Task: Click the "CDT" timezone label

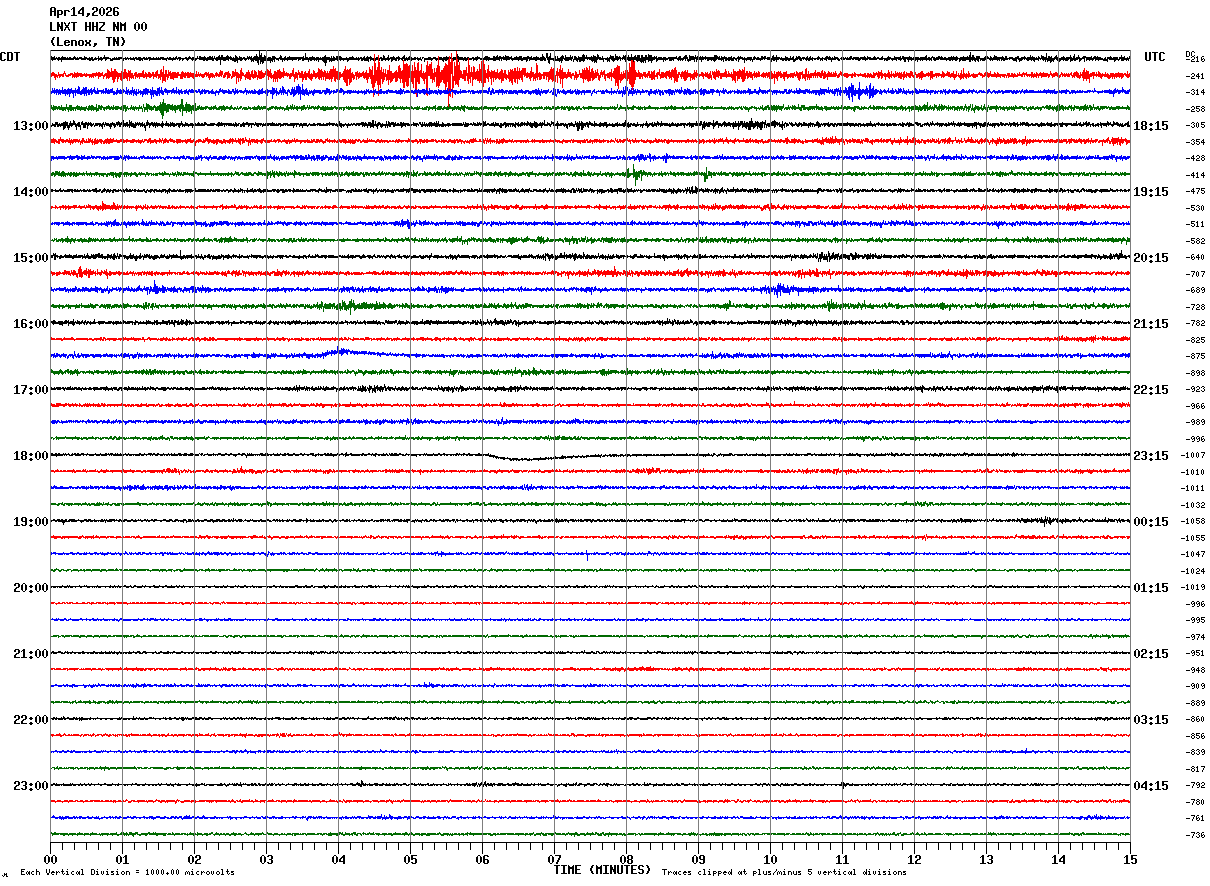Action: click(10, 57)
